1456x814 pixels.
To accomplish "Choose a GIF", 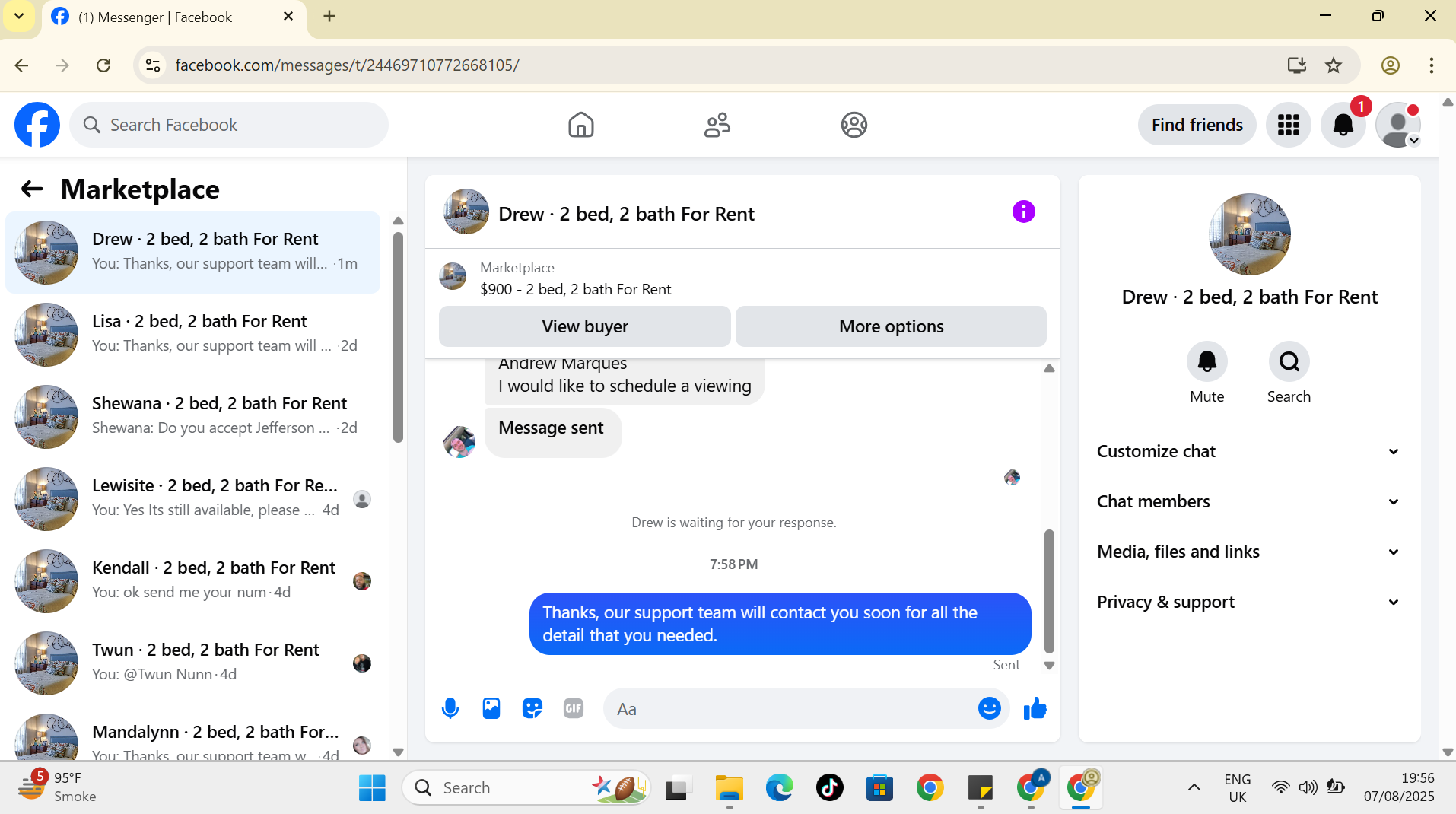I will coord(574,709).
